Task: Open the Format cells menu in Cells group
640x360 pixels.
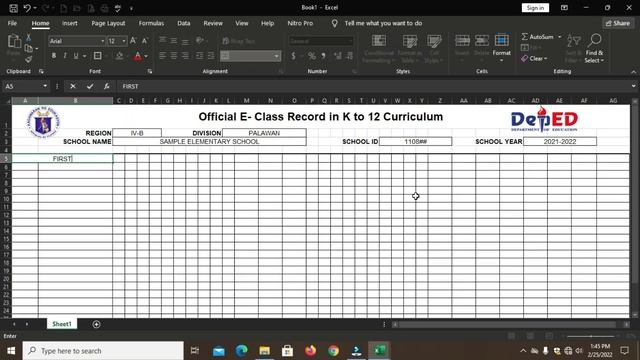Action: 502,48
